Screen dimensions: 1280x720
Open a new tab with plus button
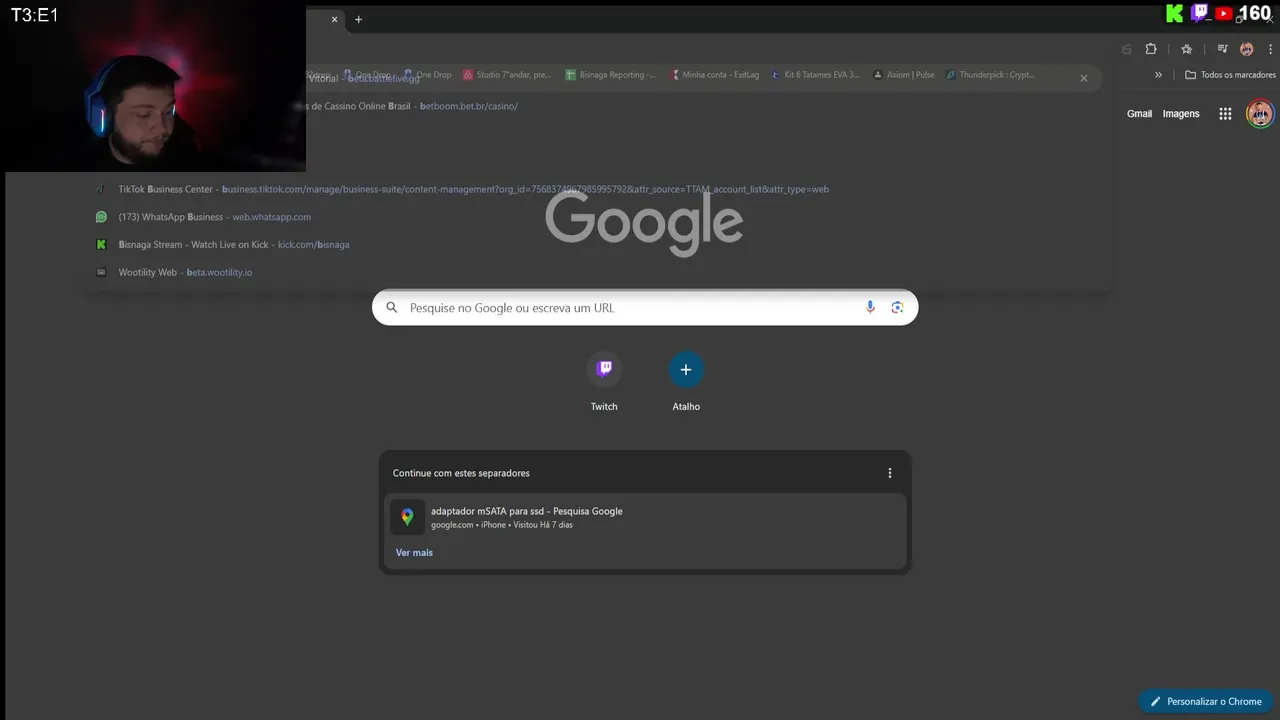(x=358, y=19)
